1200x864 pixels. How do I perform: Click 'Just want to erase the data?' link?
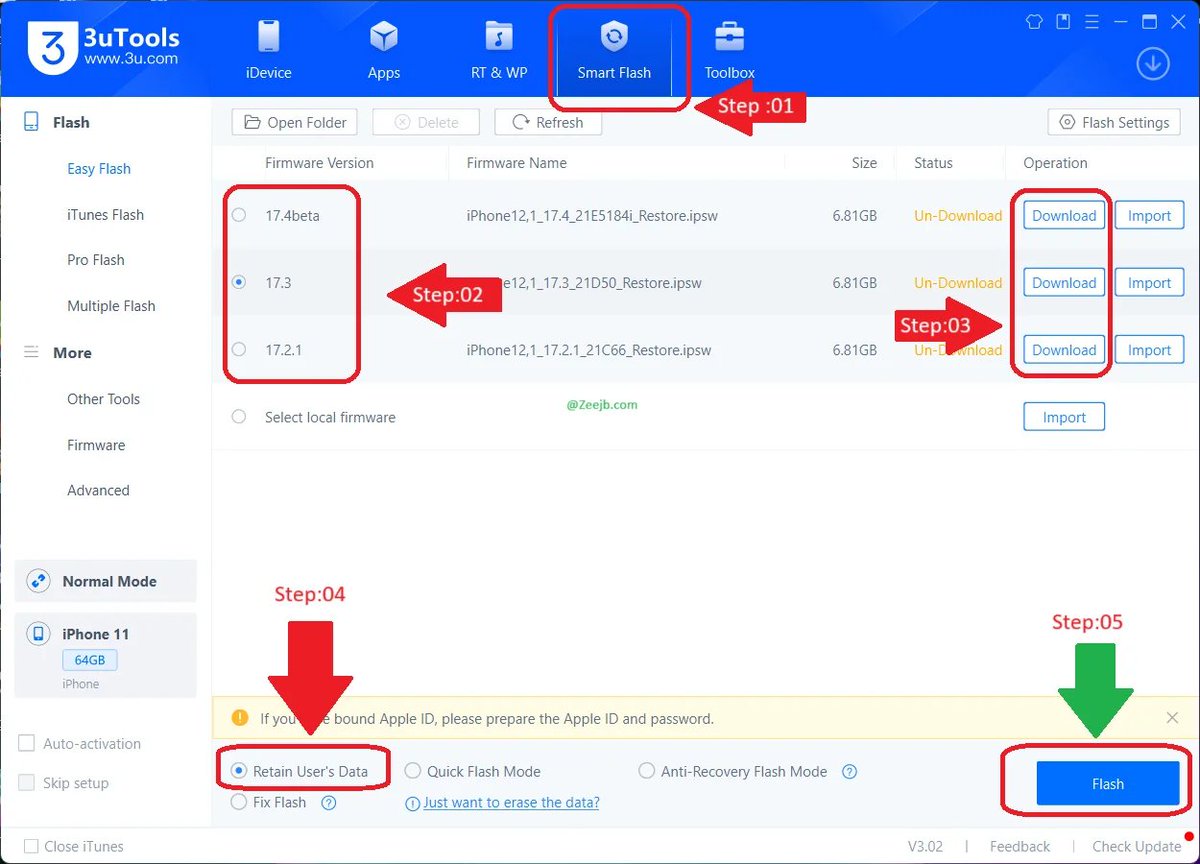click(511, 803)
